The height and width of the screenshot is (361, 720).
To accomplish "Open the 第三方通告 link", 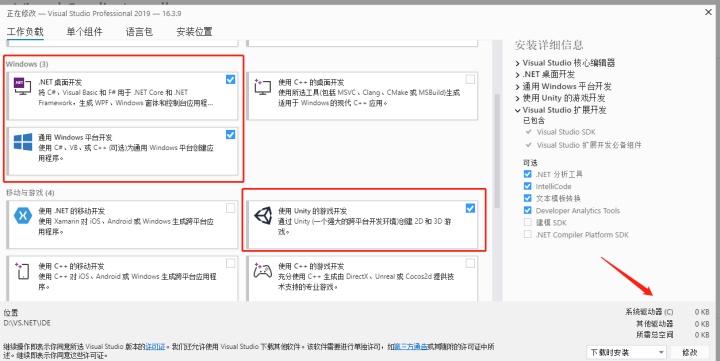I will 411,347.
